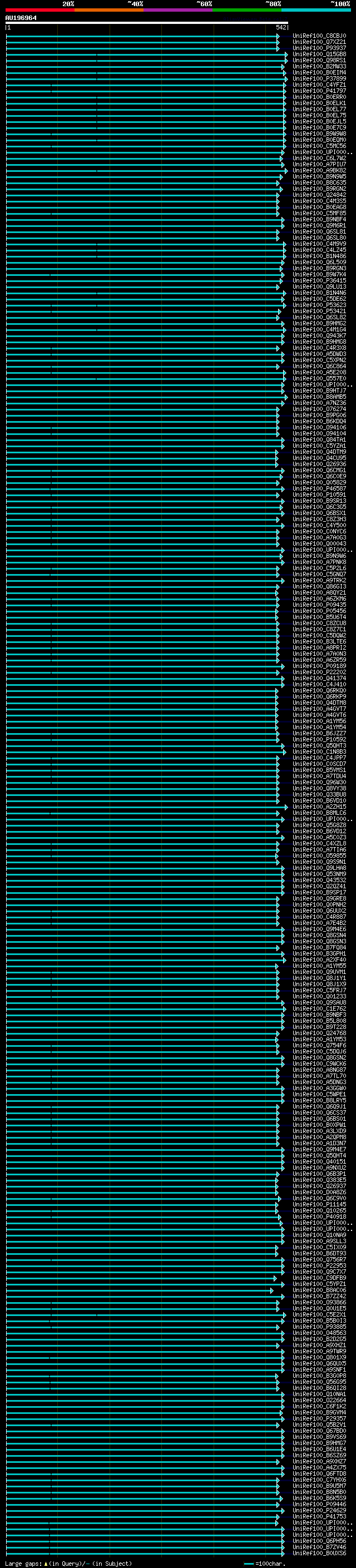Open UniRef100_Q9M6R1 record
This screenshot has height=1568, width=356.
click(319, 225)
